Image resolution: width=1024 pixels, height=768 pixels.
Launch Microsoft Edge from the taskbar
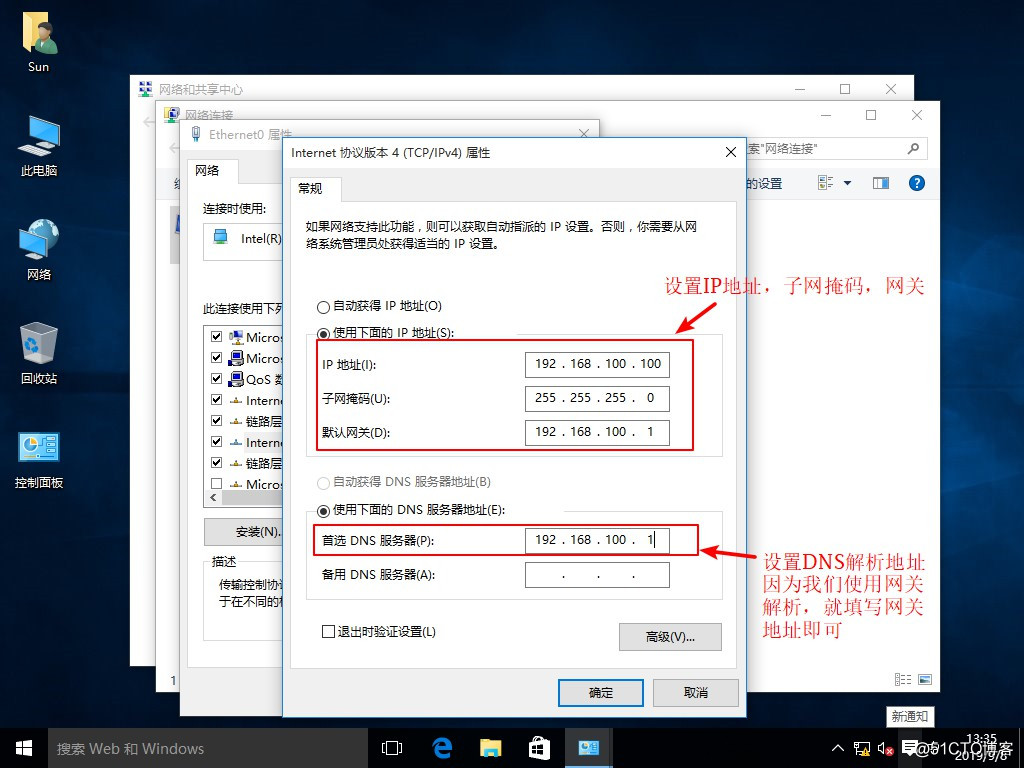[442, 747]
